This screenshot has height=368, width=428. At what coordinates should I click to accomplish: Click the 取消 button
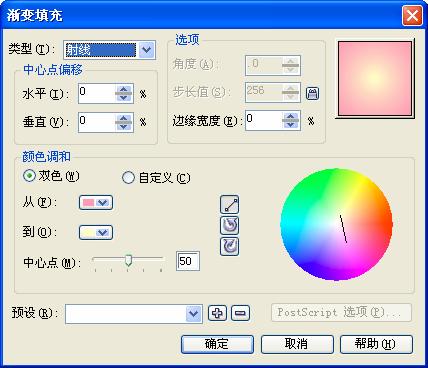[297, 344]
